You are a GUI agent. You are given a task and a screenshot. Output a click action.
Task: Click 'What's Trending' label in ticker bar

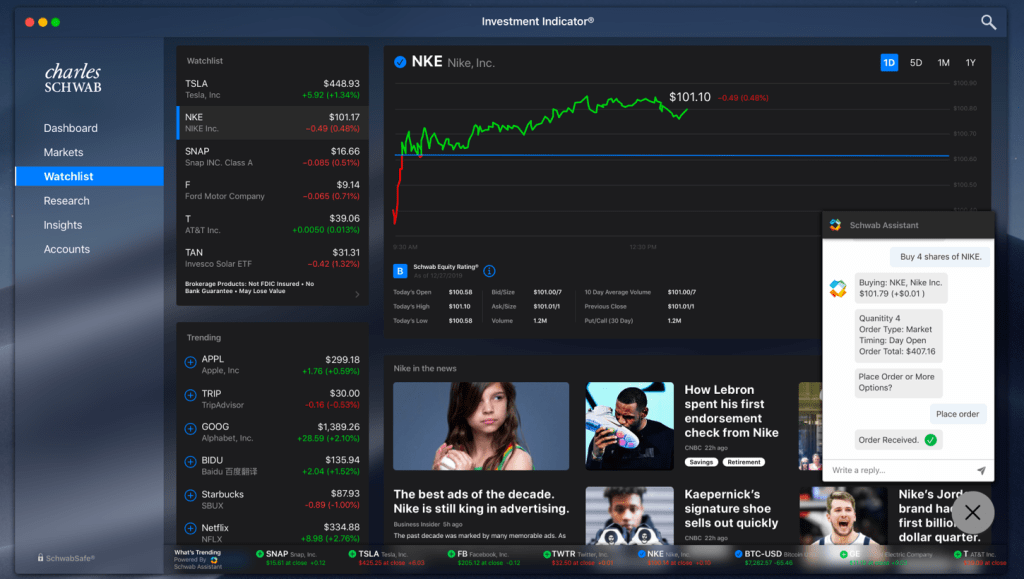197,552
